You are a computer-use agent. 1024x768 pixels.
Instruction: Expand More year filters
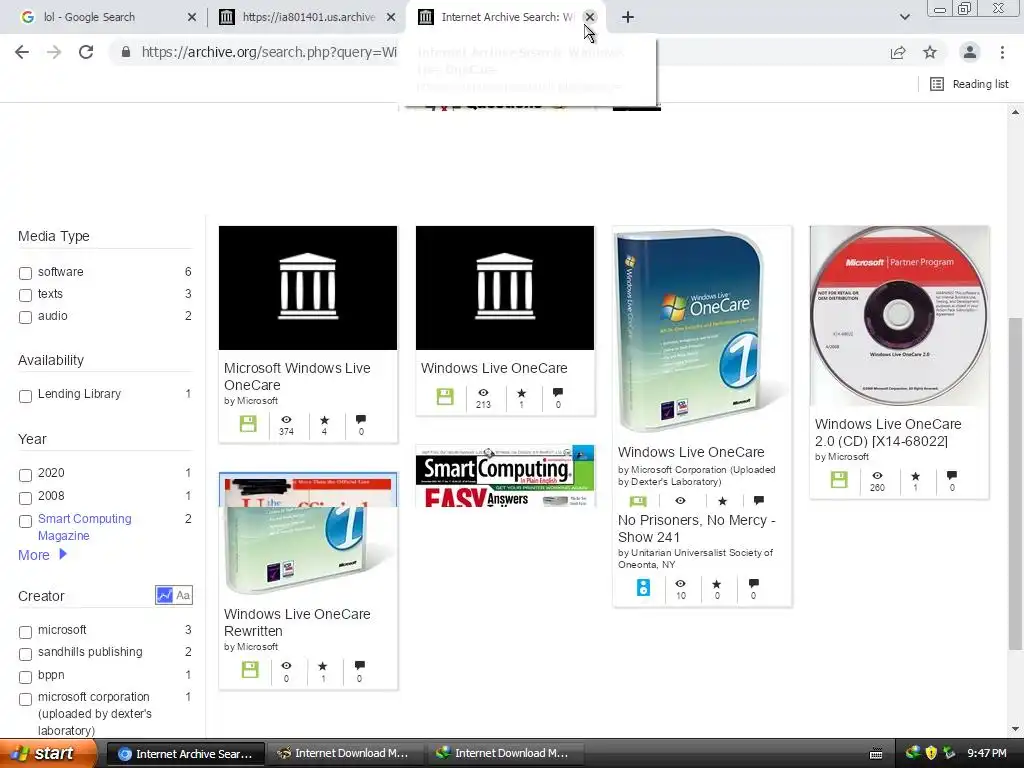click(42, 555)
